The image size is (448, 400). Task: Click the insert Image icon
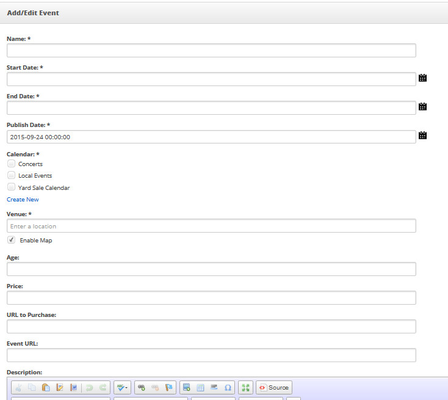(187, 387)
